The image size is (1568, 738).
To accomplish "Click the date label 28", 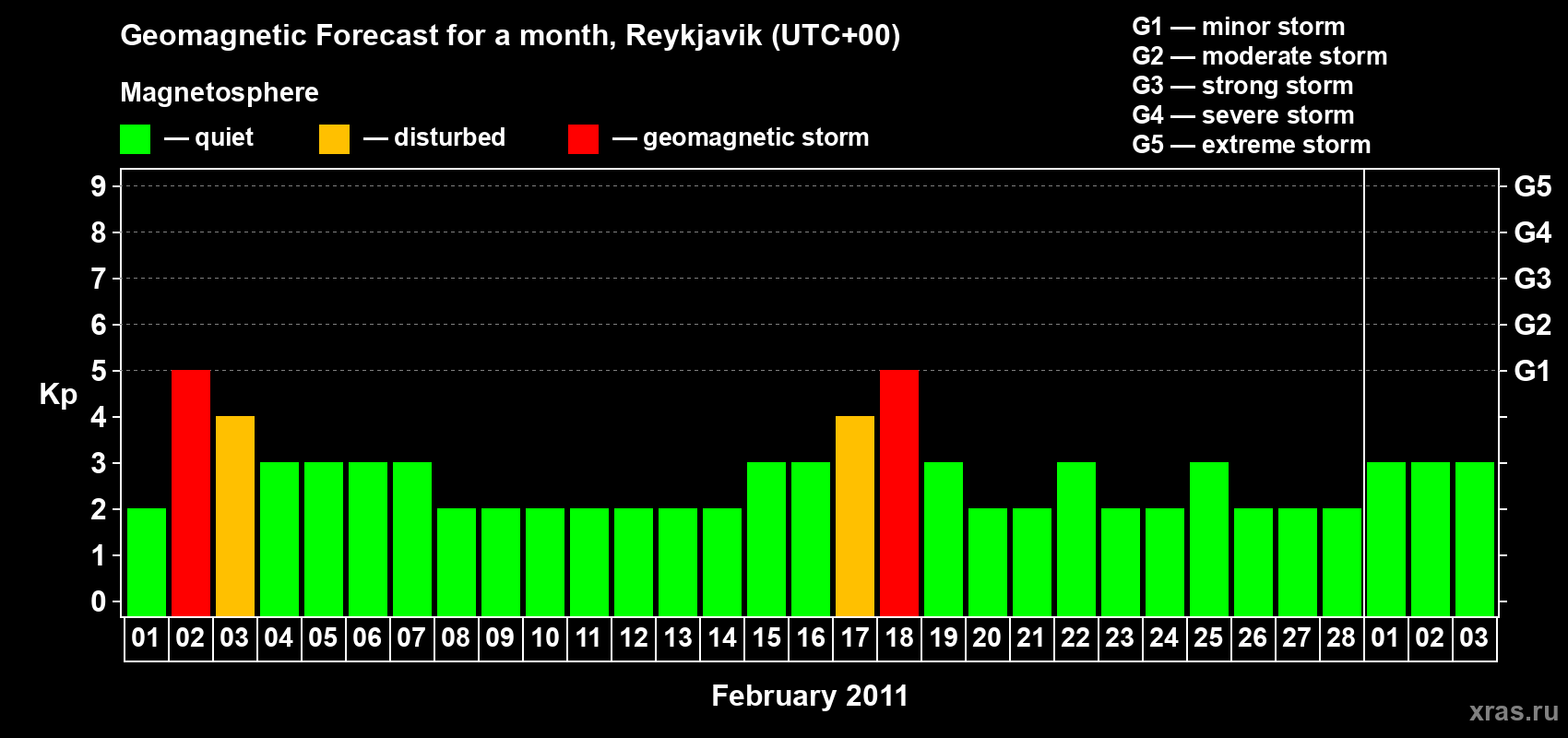I will 1341,637.
